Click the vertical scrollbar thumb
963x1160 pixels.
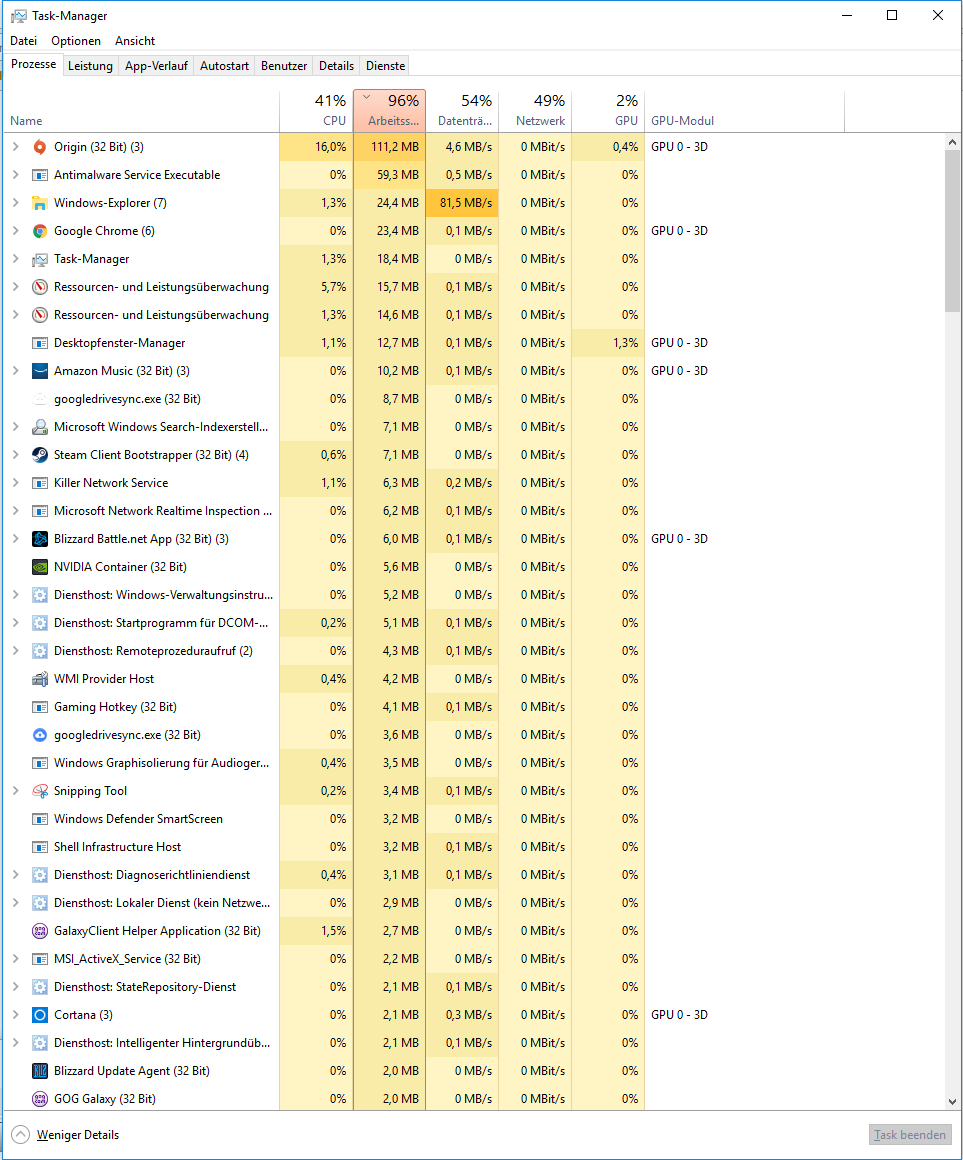pyautogui.click(x=953, y=231)
